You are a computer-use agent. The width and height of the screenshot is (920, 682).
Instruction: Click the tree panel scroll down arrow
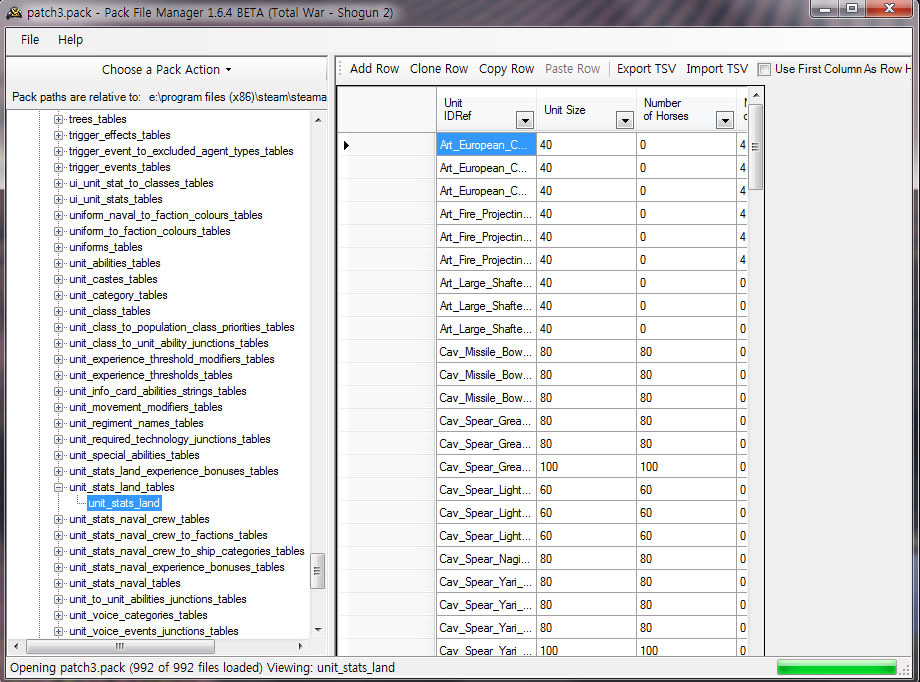[x=318, y=630]
